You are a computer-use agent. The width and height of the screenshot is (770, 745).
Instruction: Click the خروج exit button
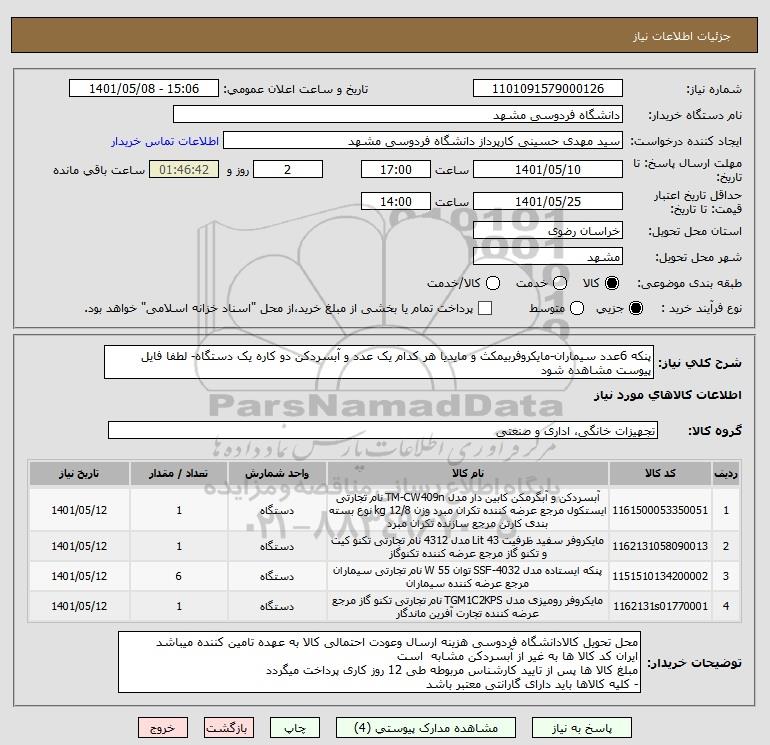coord(163,728)
